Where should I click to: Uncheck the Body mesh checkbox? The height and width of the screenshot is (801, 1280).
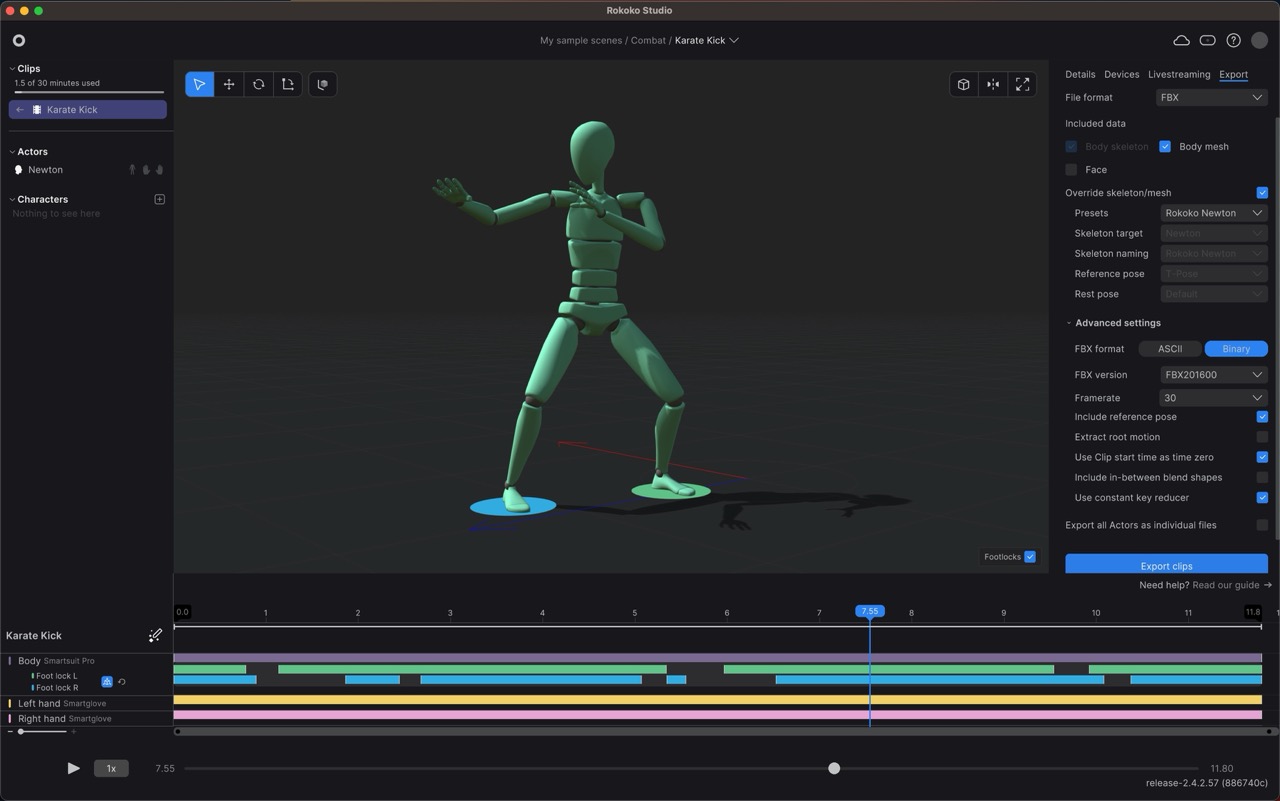pos(1165,146)
